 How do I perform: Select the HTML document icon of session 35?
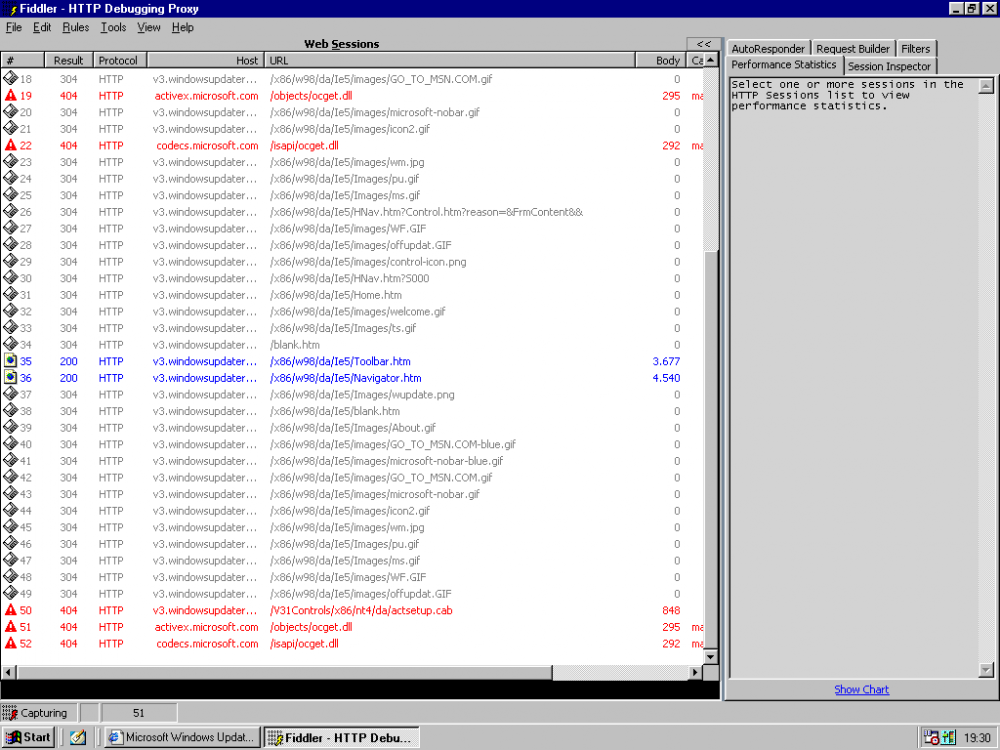[x=11, y=361]
